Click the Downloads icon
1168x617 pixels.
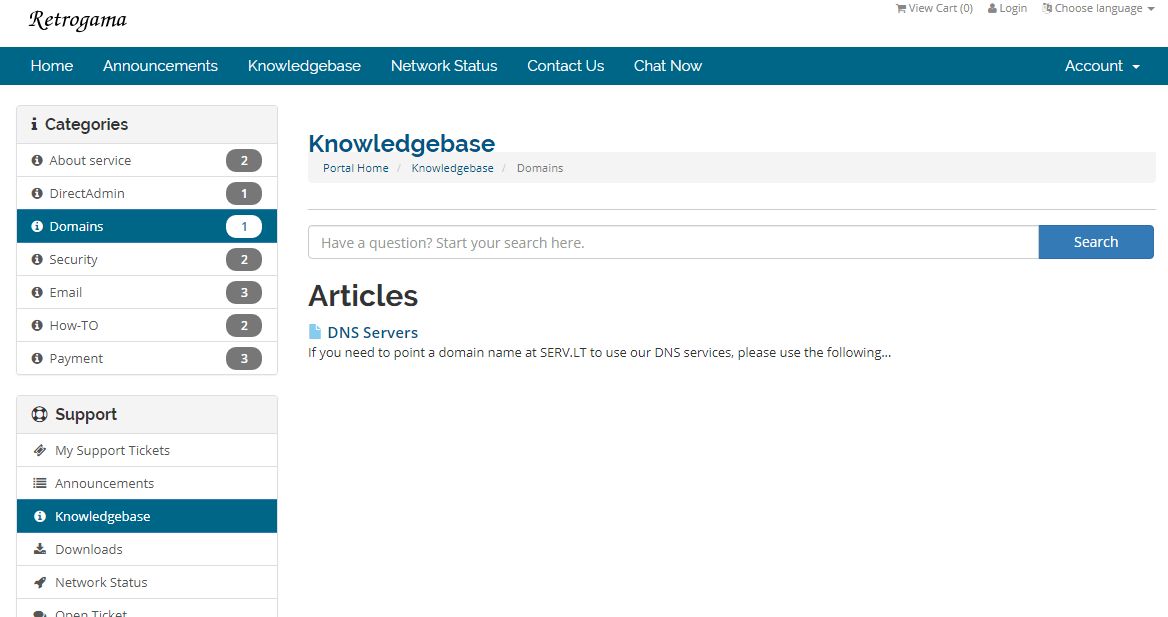pos(39,549)
